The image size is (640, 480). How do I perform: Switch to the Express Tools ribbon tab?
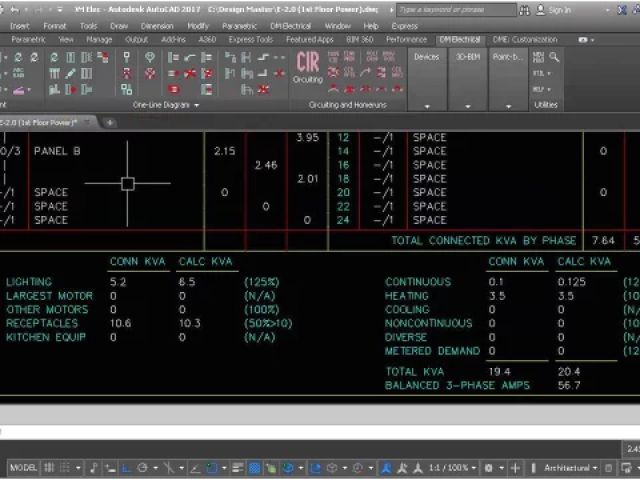250,40
